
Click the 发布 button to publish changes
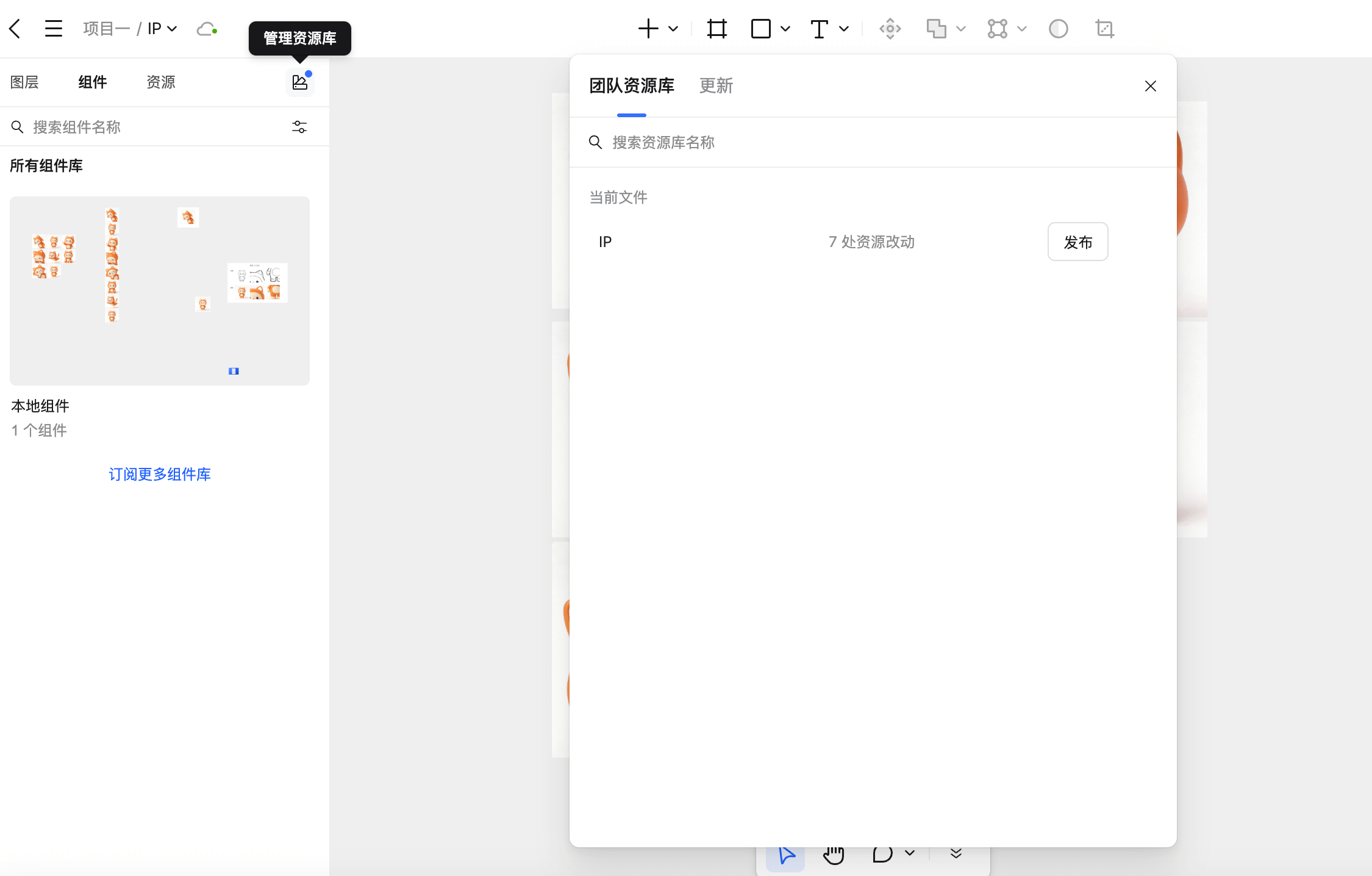pos(1077,242)
